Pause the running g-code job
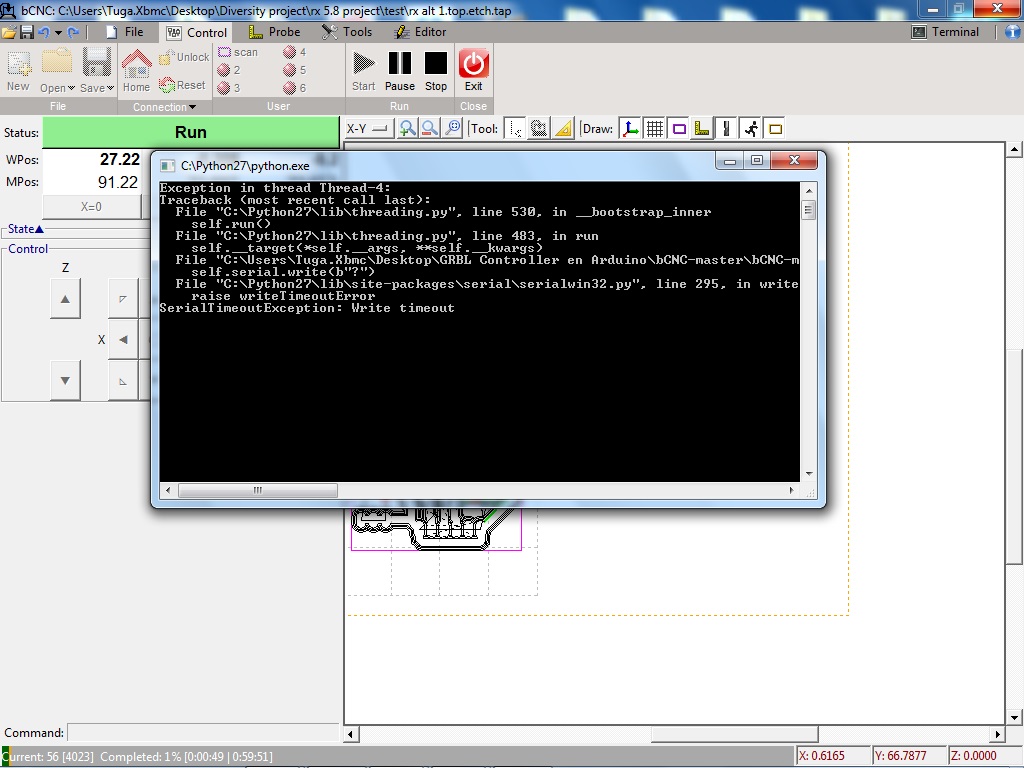Screen dimensions: 1024x768 (400, 71)
